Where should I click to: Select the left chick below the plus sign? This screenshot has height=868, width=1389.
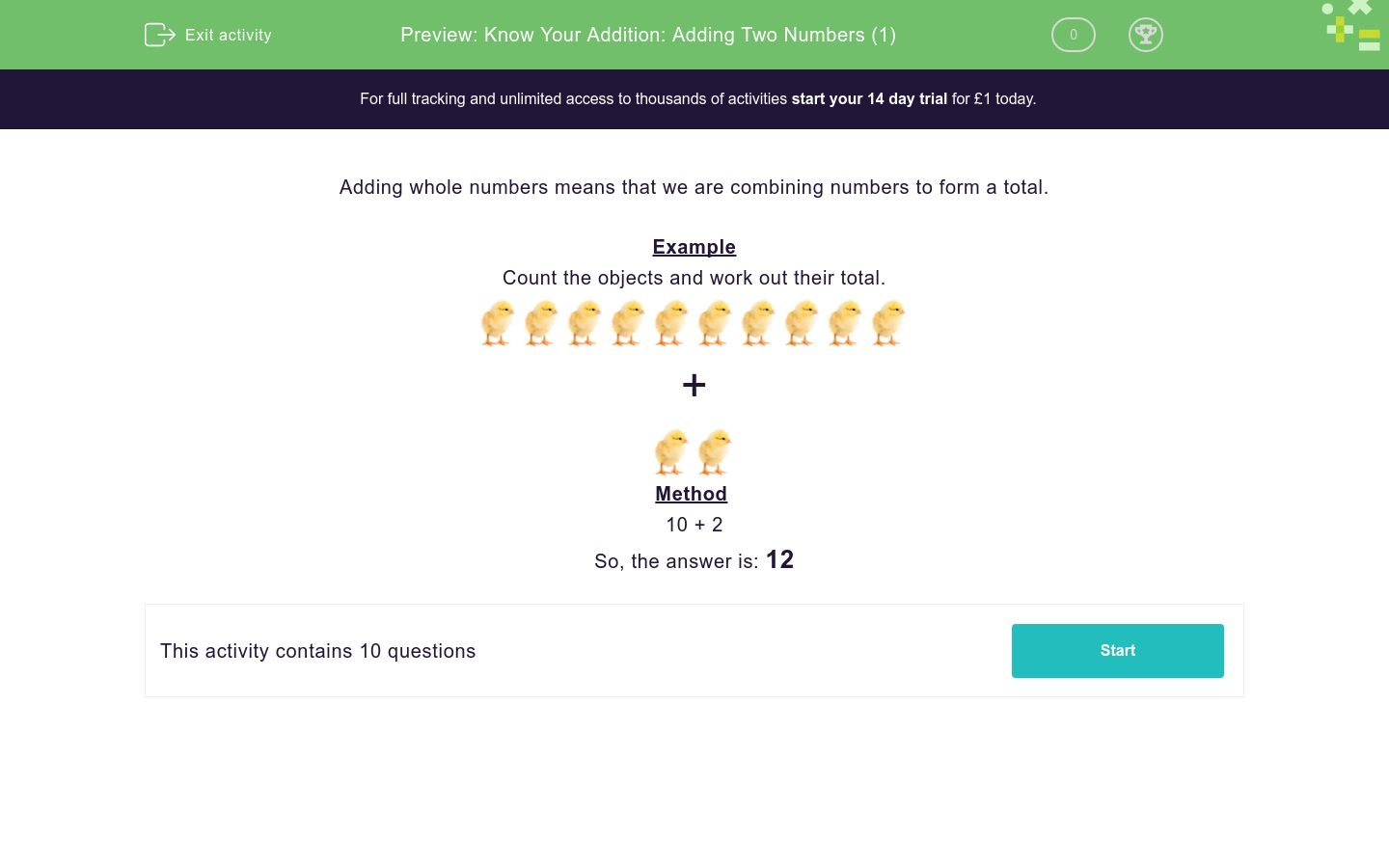[671, 452]
